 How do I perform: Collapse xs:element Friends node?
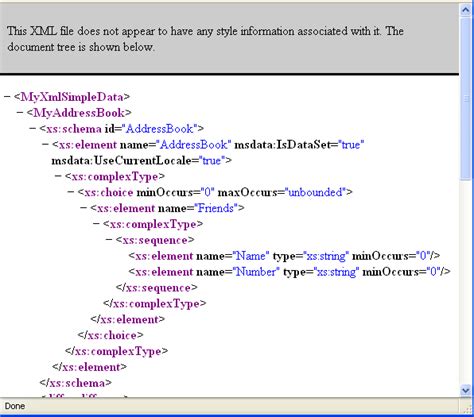click(x=83, y=208)
